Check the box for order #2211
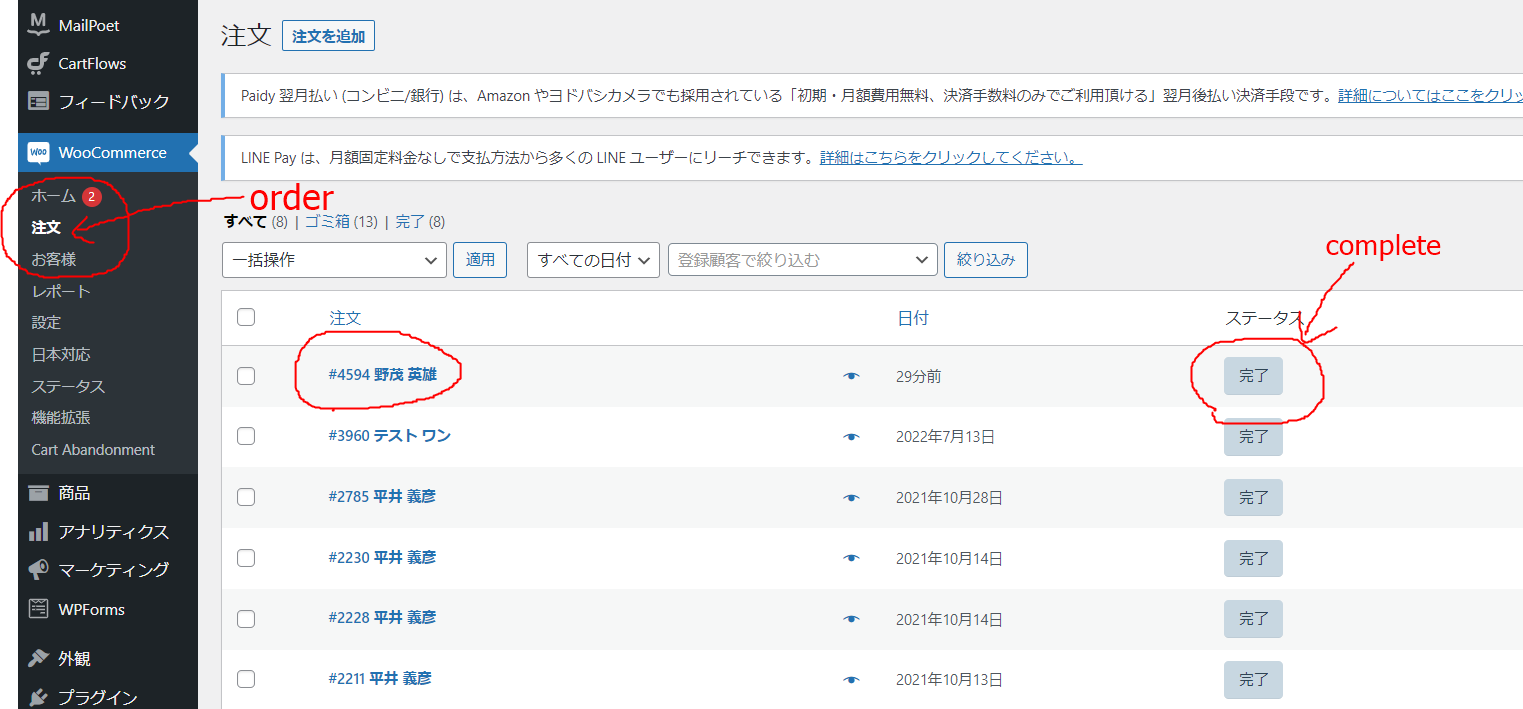Image resolution: width=1523 pixels, height=709 pixels. (x=246, y=679)
